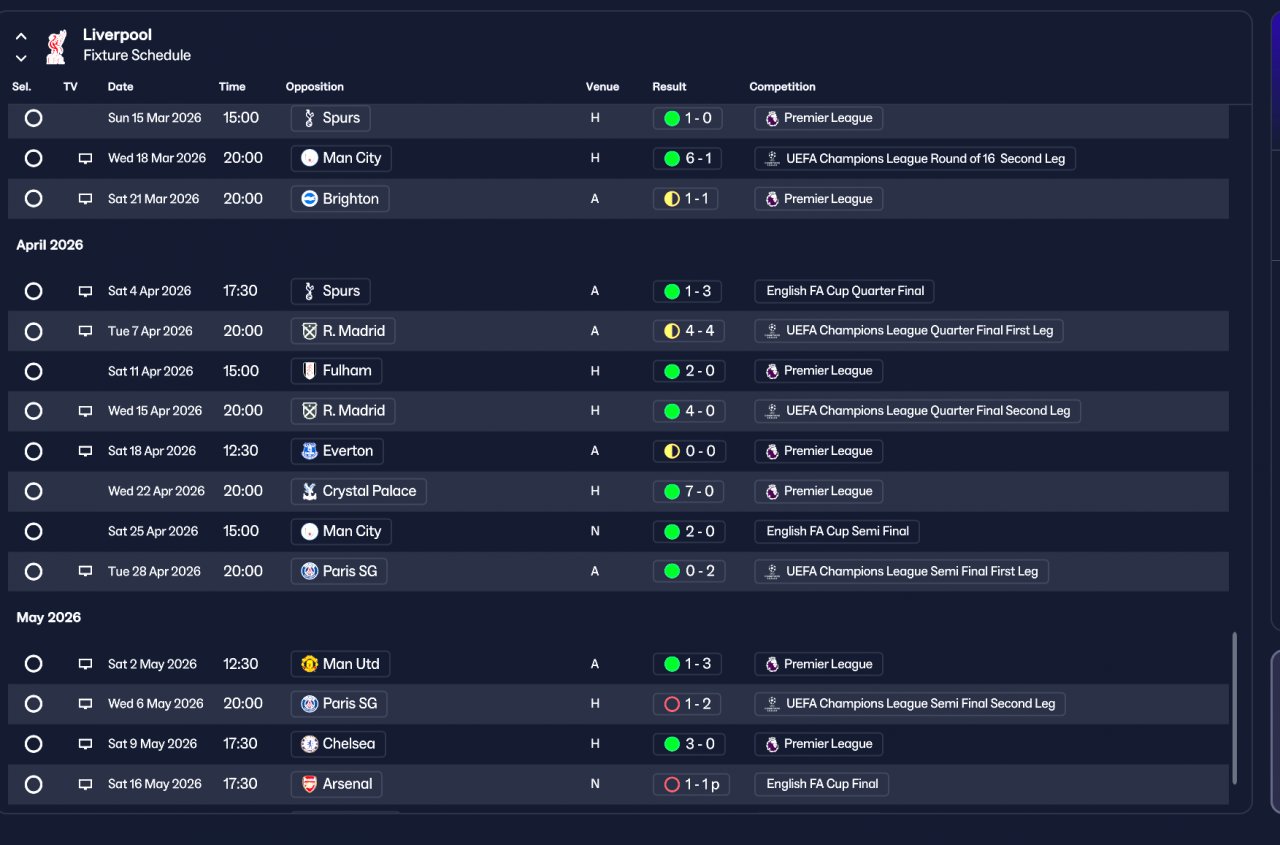This screenshot has height=845, width=1280.
Task: Click TV icon on Everton 18 Apr row
Action: tap(85, 451)
